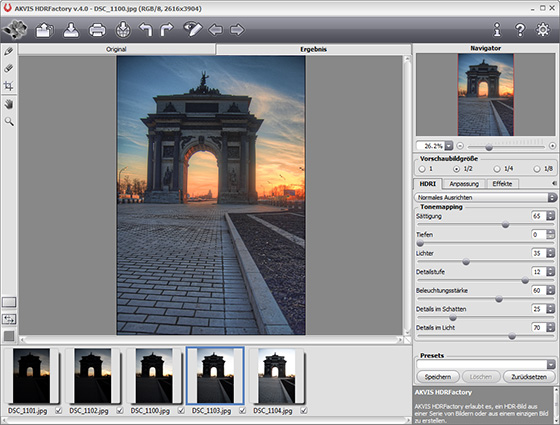The height and width of the screenshot is (425, 560).
Task: Click the single window view mode icon
Action: 9,302
